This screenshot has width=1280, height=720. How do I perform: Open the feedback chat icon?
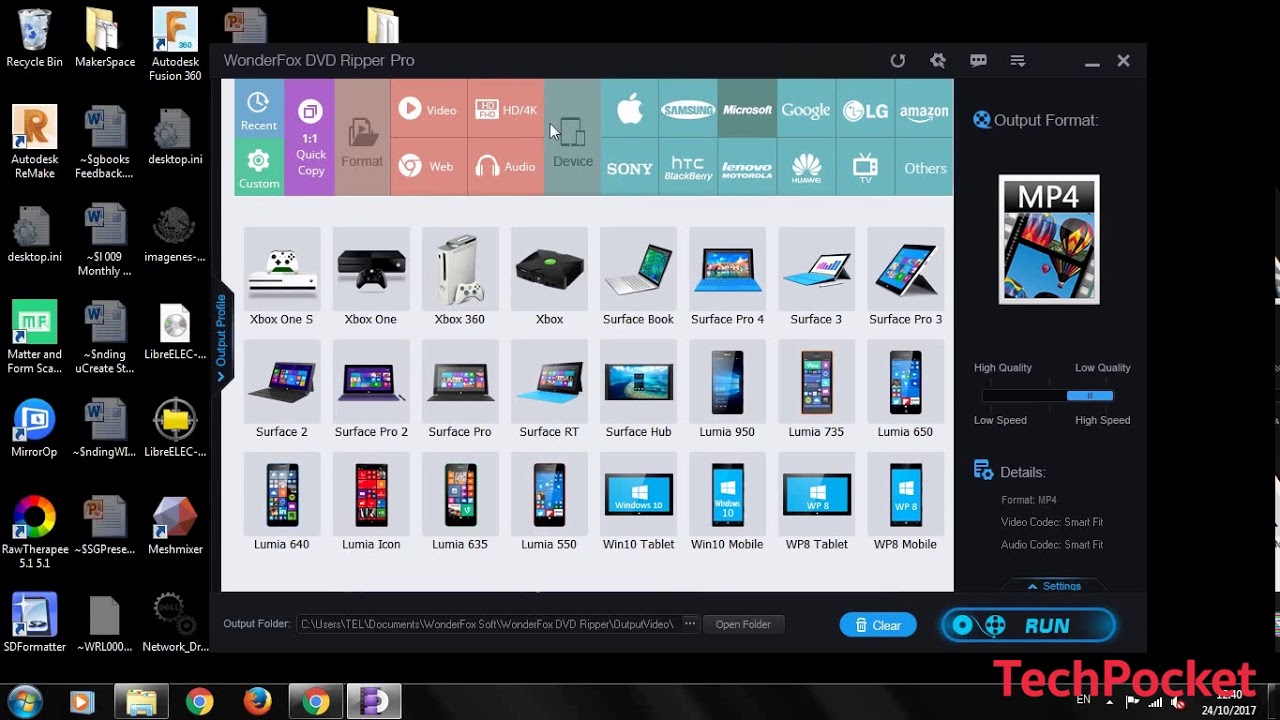point(978,61)
